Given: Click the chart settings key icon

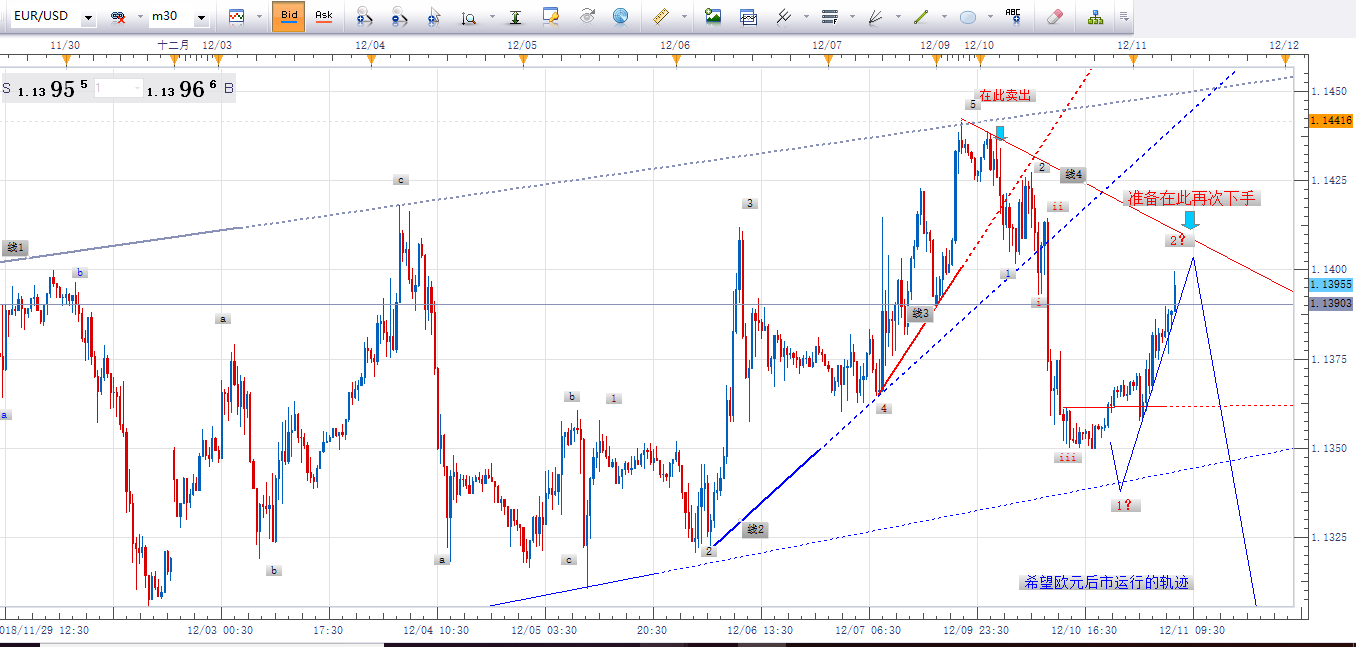Looking at the screenshot, I should tap(550, 16).
